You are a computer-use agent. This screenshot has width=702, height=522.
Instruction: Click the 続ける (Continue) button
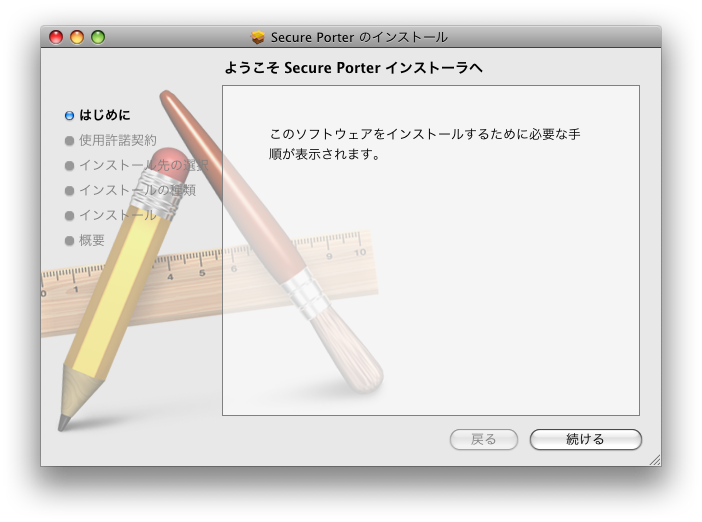(x=586, y=439)
